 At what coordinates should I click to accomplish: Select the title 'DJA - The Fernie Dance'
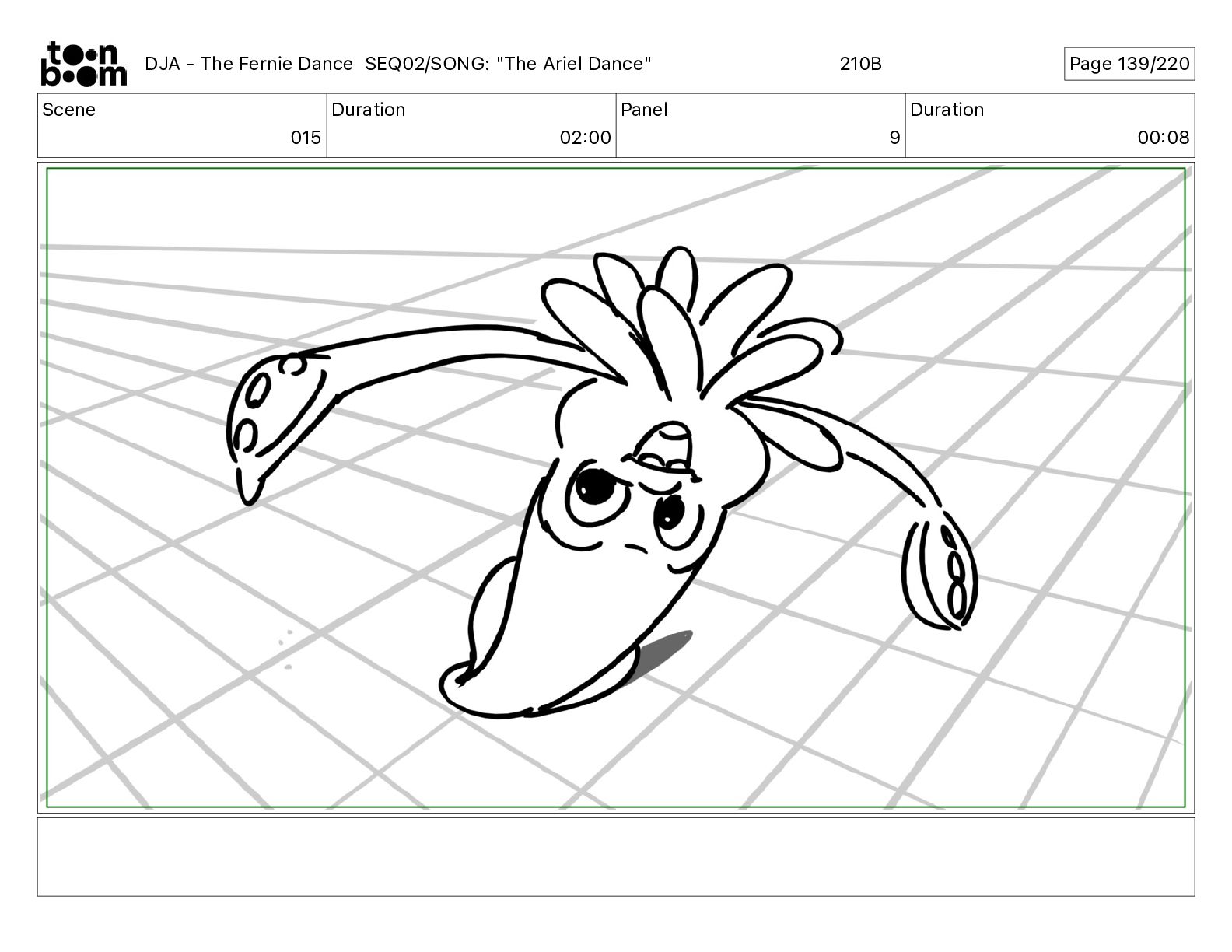tap(249, 64)
